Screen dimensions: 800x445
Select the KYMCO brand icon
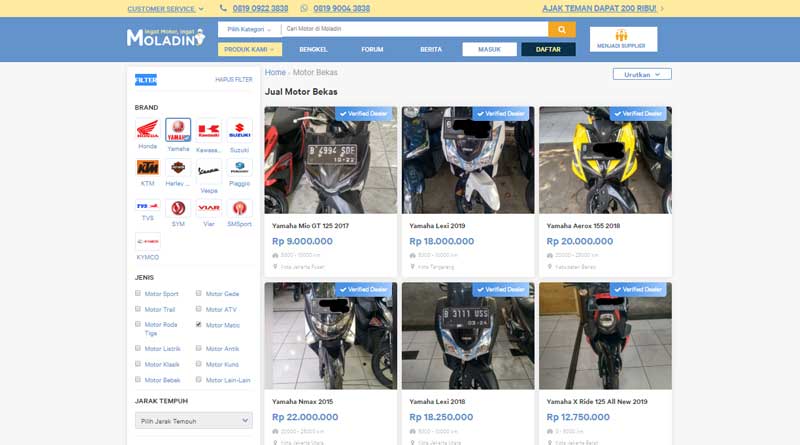(x=147, y=243)
